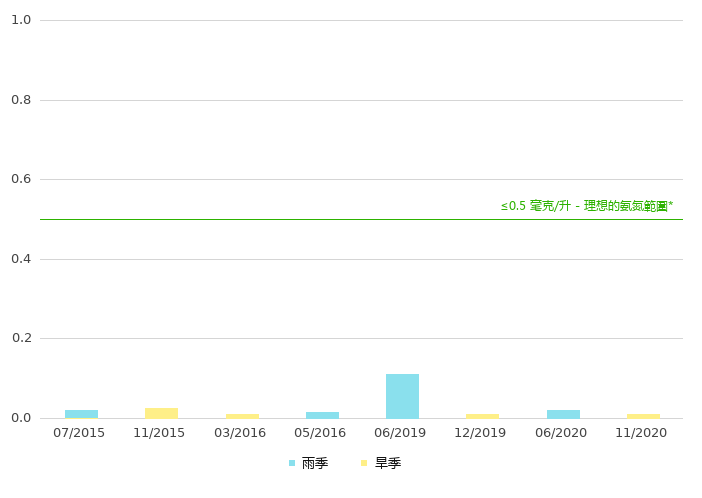Click the yellow 03/2016 bar
702x498 pixels.
[x=242, y=415]
